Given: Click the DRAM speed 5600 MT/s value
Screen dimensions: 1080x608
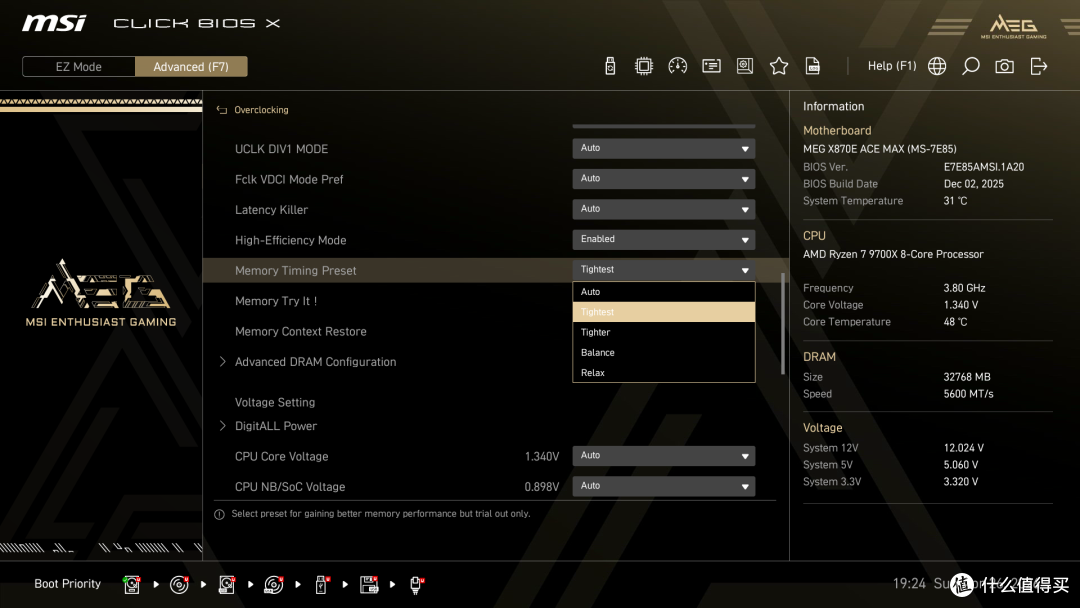Looking at the screenshot, I should coord(968,394).
